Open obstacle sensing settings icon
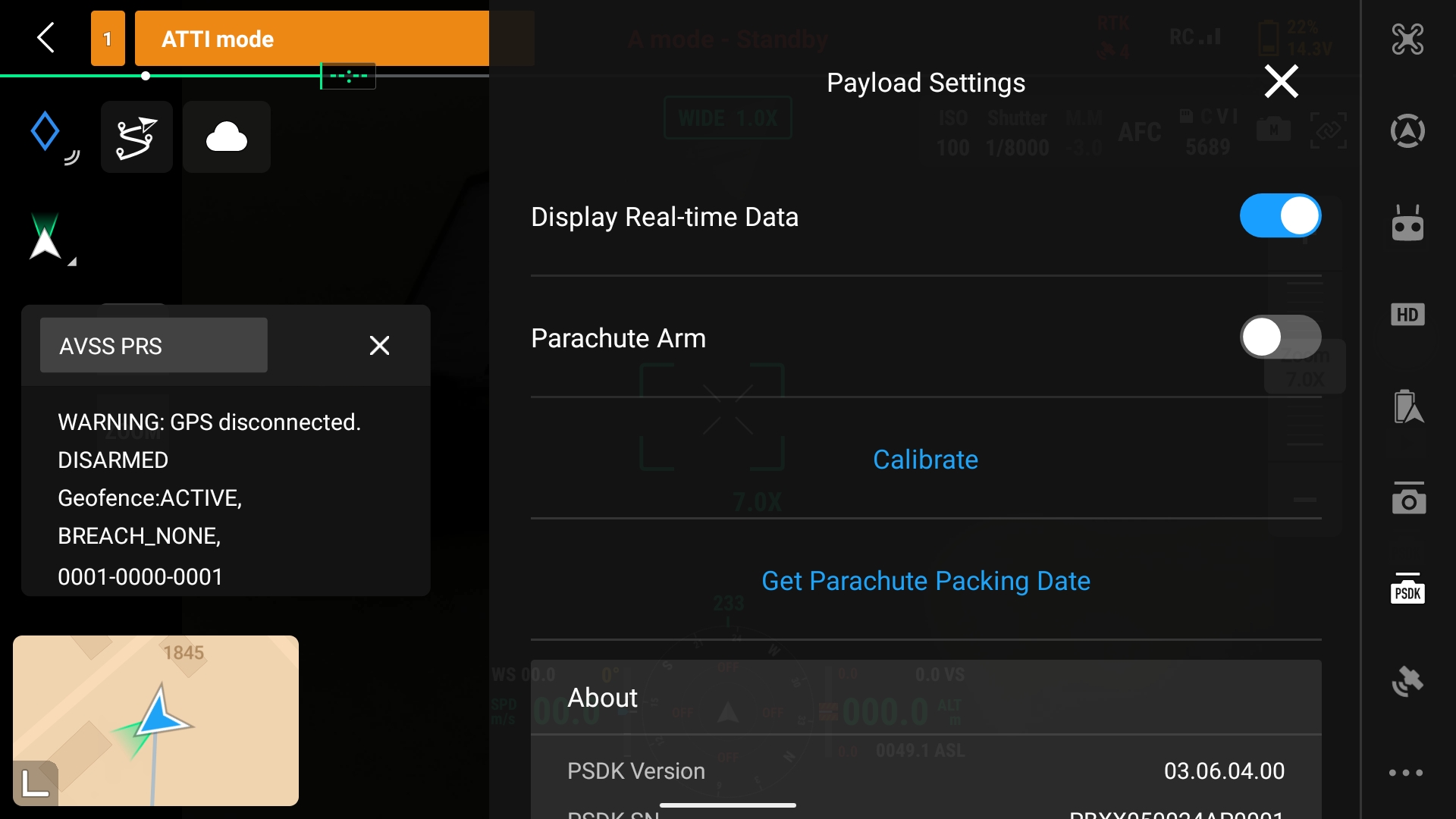 [x=1407, y=131]
